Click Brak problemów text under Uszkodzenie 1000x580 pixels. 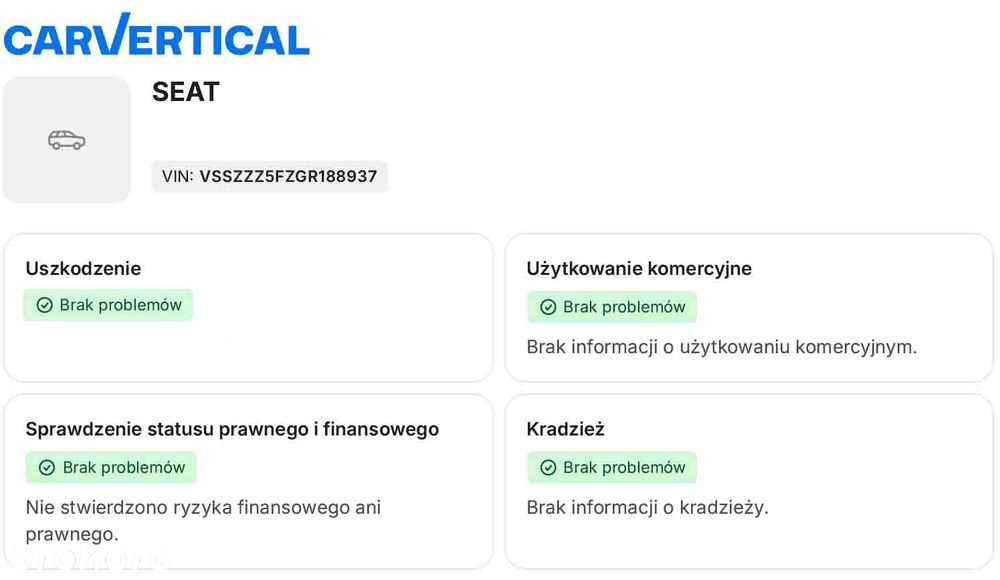(121, 305)
